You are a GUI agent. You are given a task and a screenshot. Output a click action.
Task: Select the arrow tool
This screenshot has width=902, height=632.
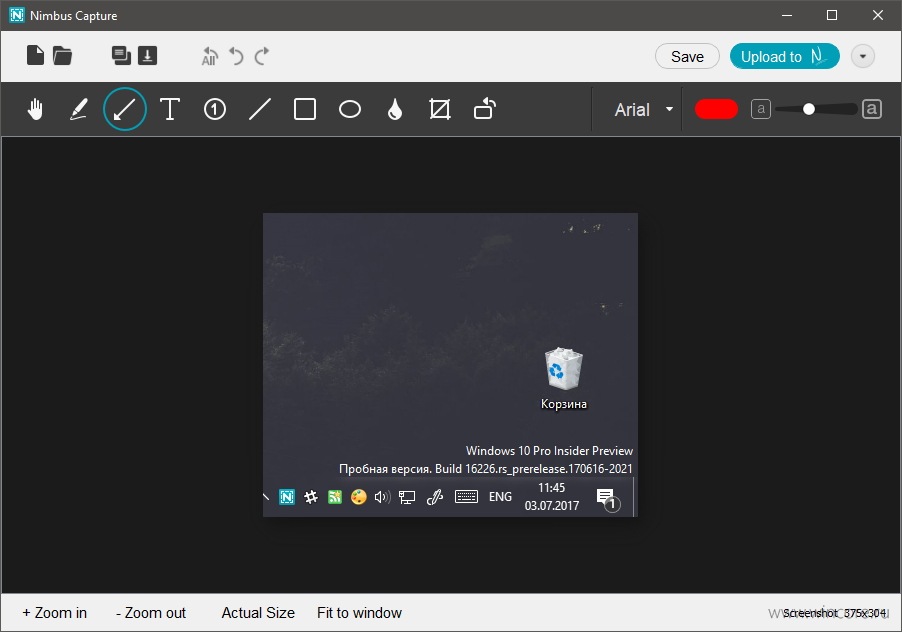pyautogui.click(x=125, y=109)
